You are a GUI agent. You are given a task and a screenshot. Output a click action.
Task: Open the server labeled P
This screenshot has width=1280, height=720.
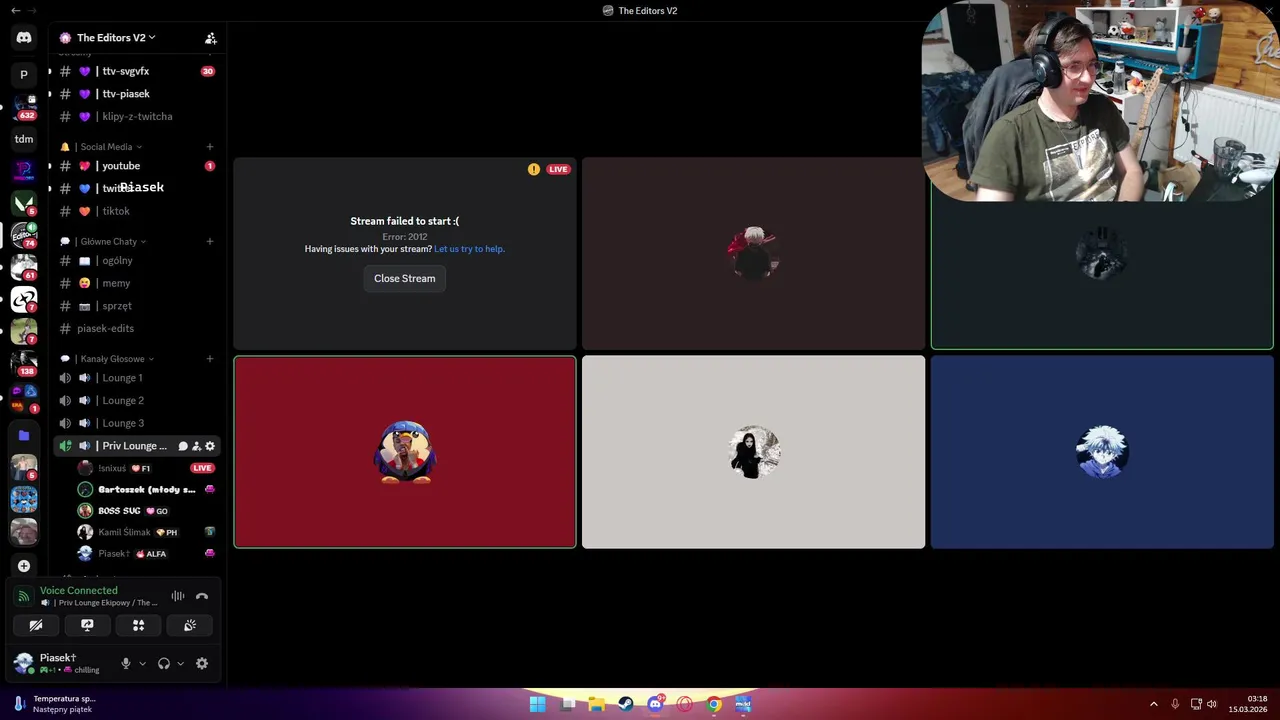pyautogui.click(x=24, y=74)
